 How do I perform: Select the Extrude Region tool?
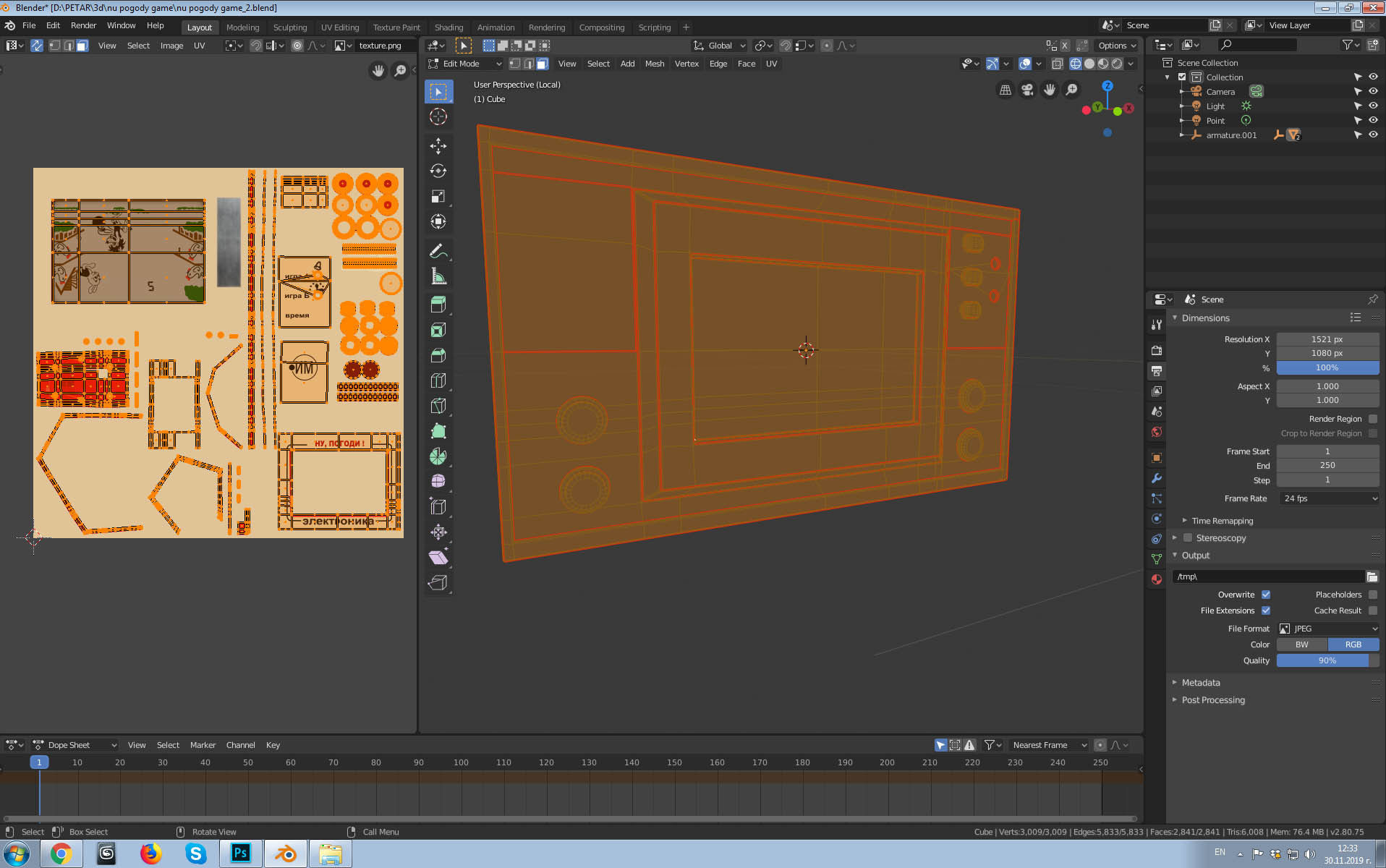[438, 305]
